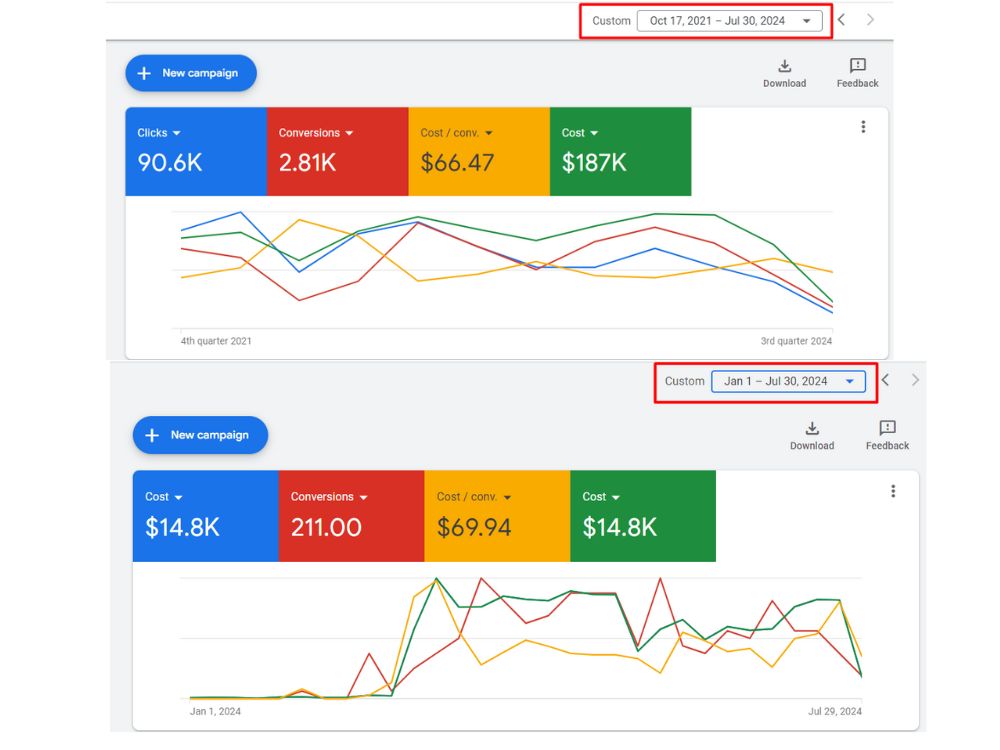Image resolution: width=1000 pixels, height=750 pixels.
Task: Go to next period in bottom panel
Action: tap(915, 380)
